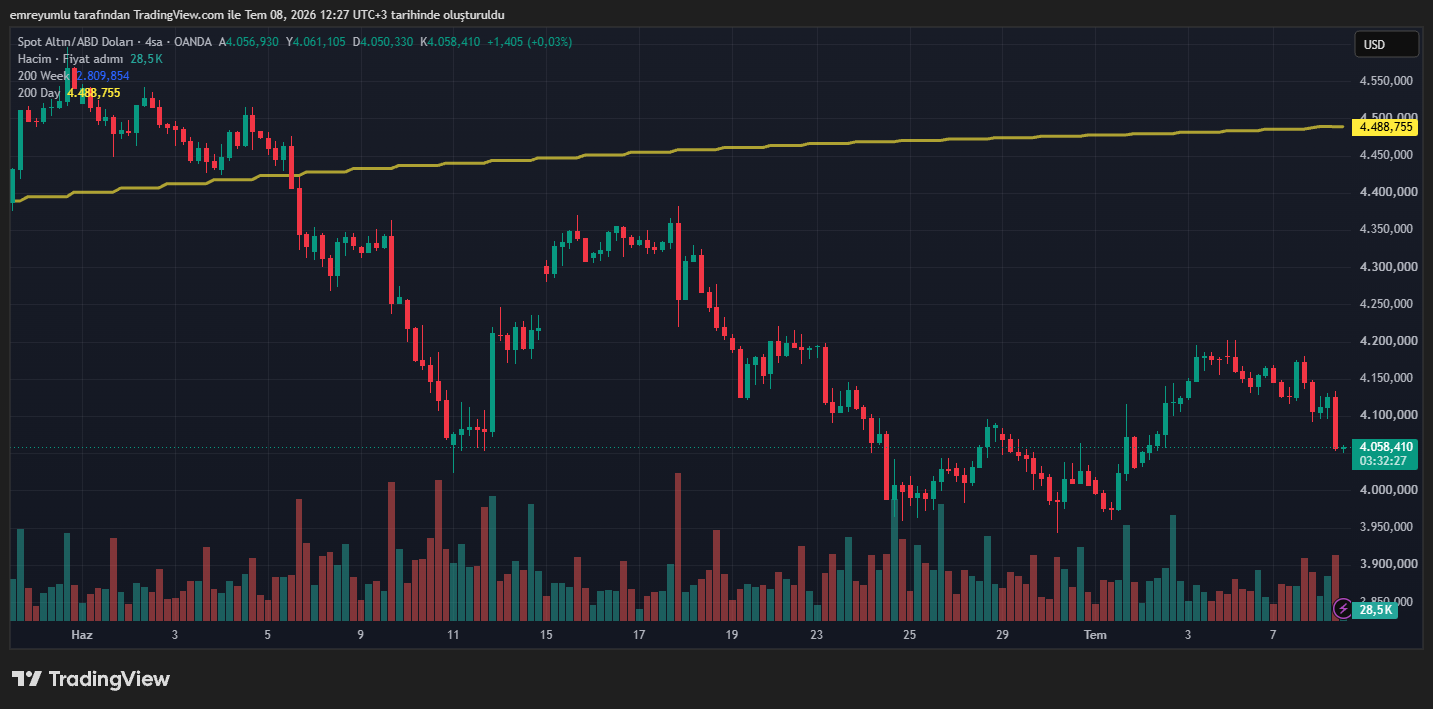Click the date label 19 on time axis
Screen dimensions: 1433x709
732,635
